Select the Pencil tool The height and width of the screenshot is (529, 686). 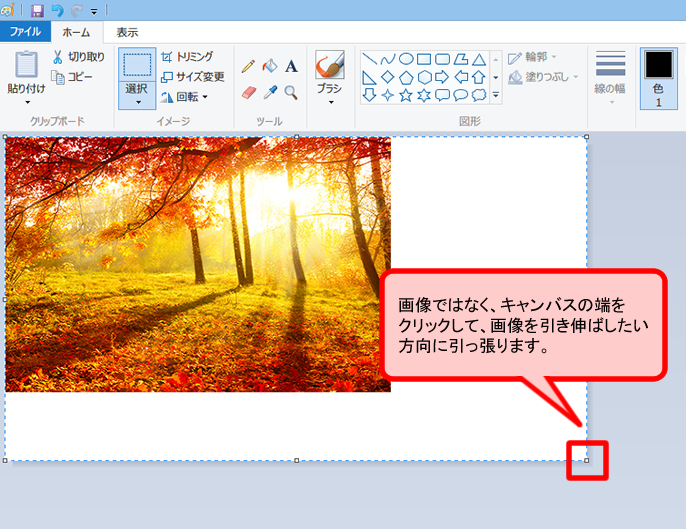pos(248,67)
